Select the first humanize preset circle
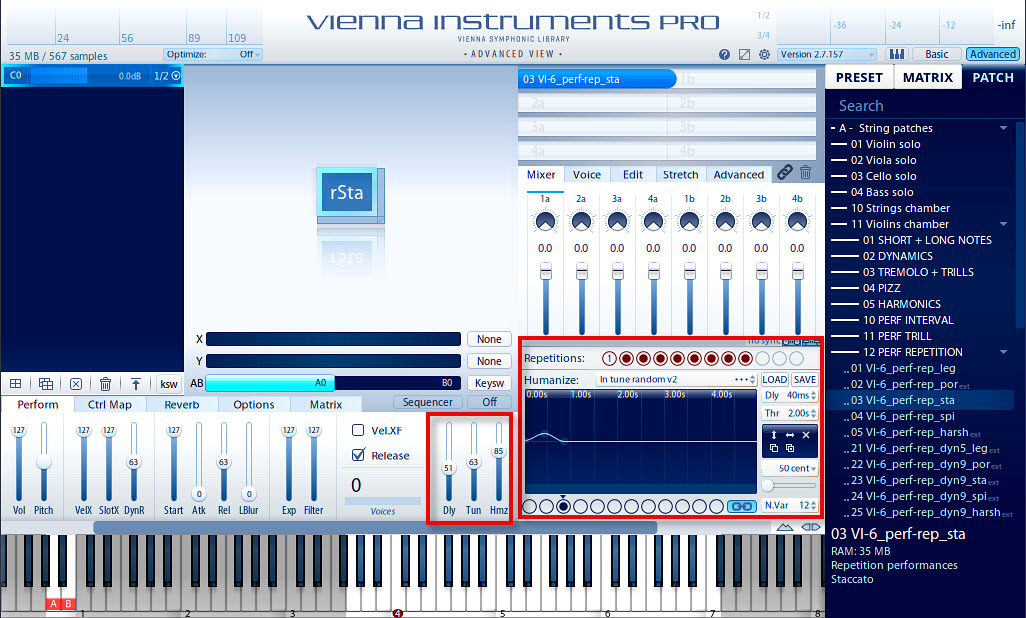Viewport: 1026px width, 618px height. click(529, 506)
